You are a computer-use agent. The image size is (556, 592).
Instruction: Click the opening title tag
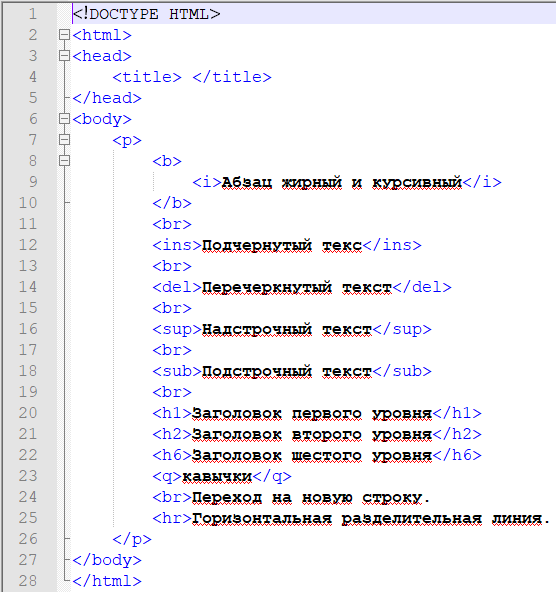point(147,77)
